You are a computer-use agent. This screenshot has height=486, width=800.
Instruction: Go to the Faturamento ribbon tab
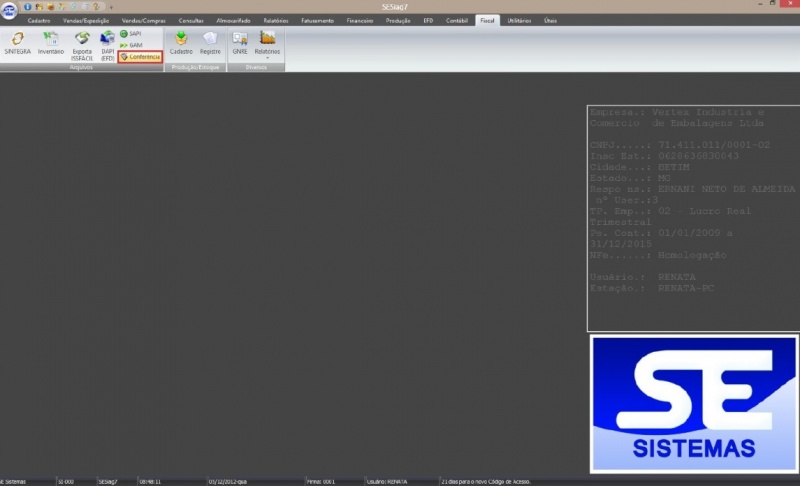[x=317, y=20]
